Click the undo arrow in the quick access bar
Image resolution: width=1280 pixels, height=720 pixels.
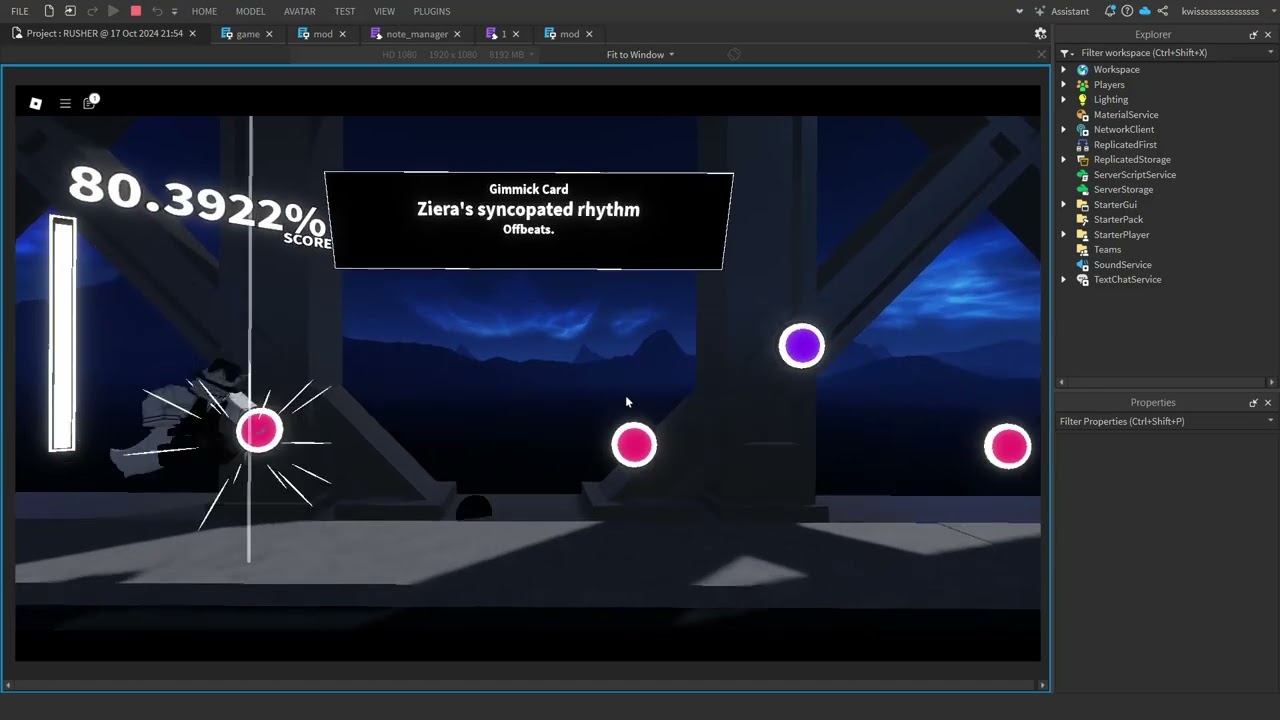(157, 11)
